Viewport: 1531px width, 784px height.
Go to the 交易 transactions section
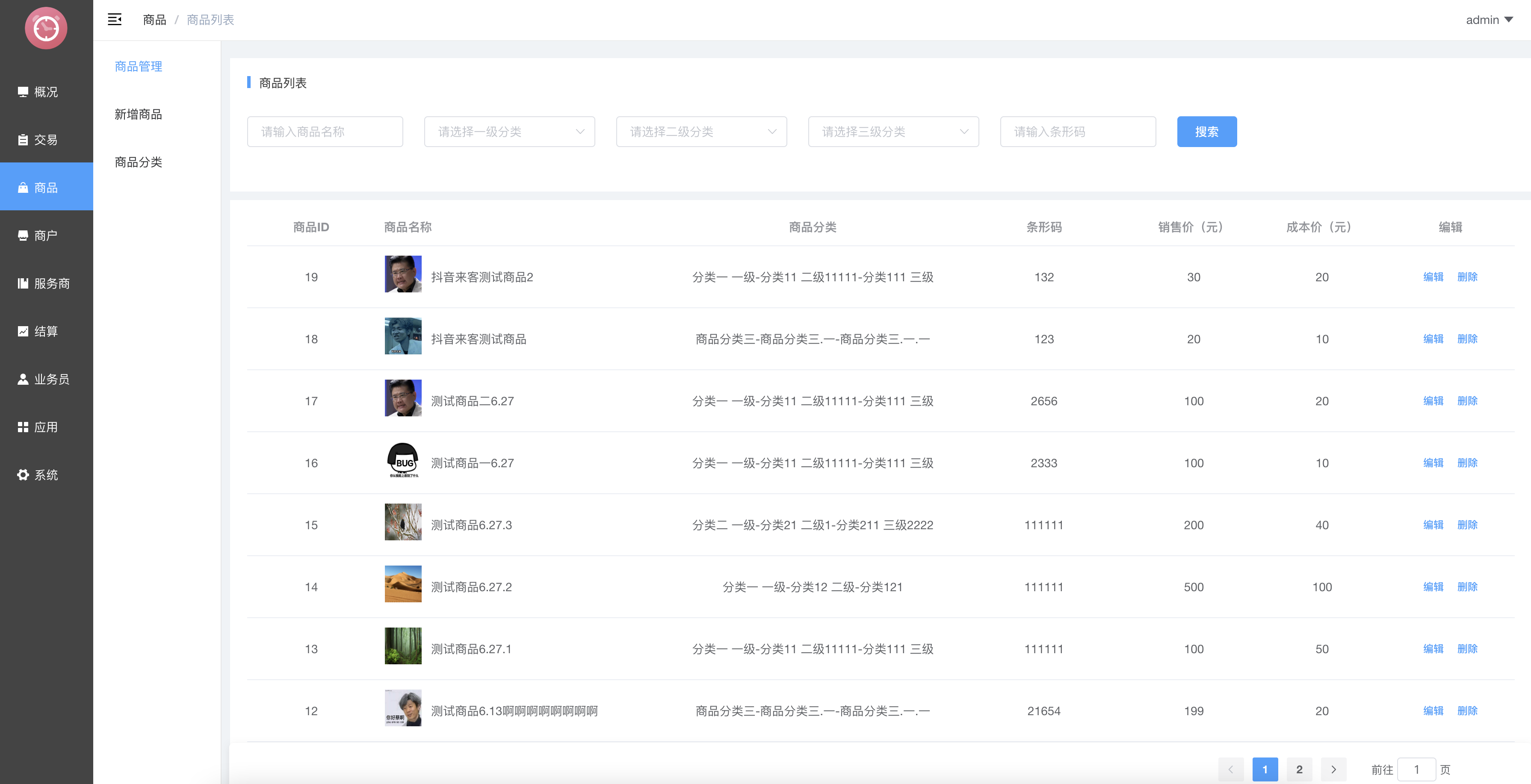point(46,140)
